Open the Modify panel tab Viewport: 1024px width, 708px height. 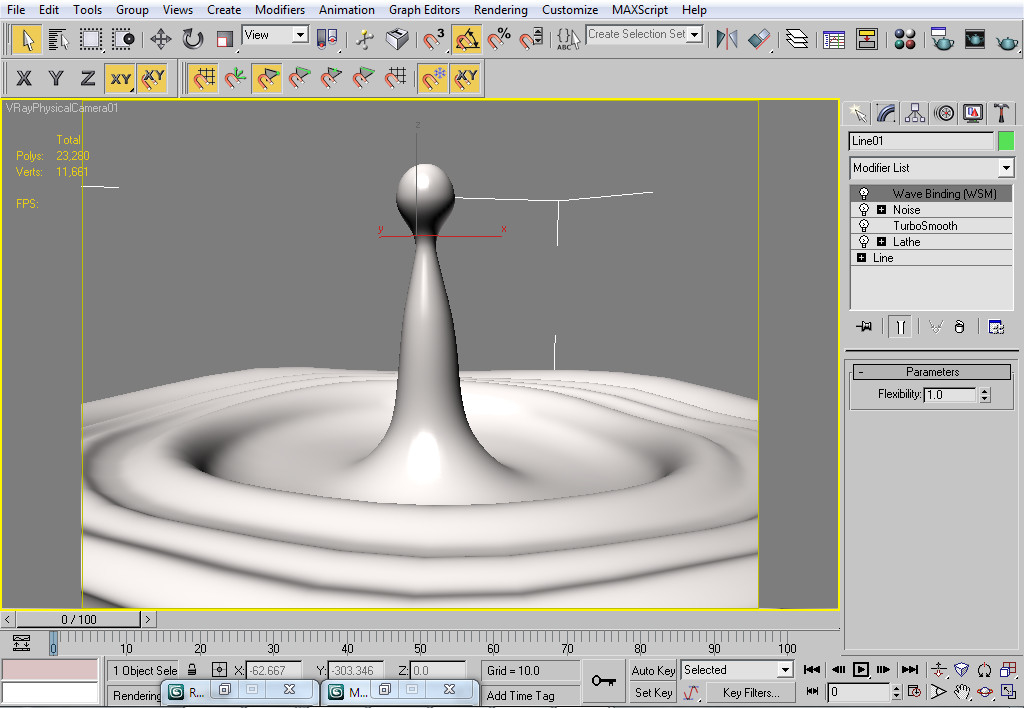(885, 113)
